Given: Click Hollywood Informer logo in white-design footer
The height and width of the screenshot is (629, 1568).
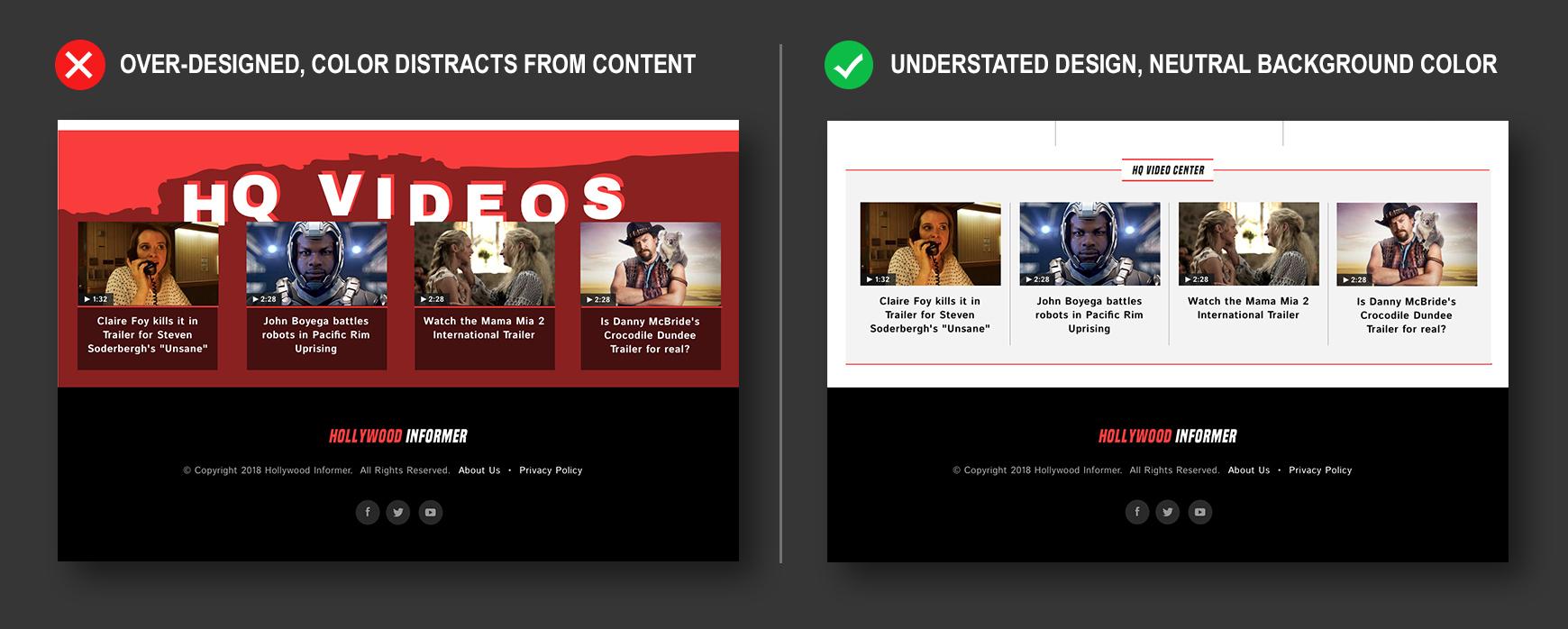Looking at the screenshot, I should [x=1167, y=436].
